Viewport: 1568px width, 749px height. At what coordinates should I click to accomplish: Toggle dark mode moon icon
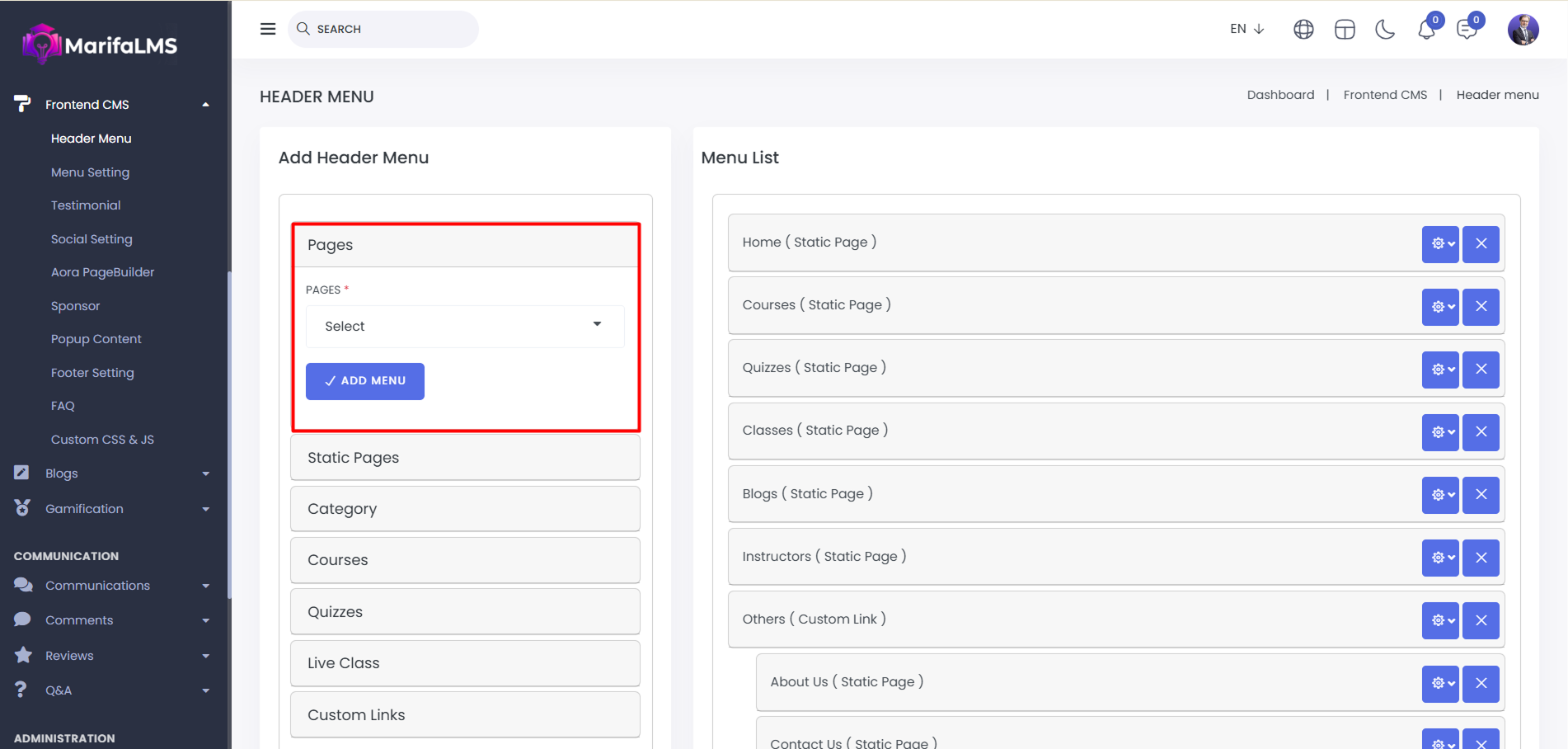pyautogui.click(x=1385, y=30)
